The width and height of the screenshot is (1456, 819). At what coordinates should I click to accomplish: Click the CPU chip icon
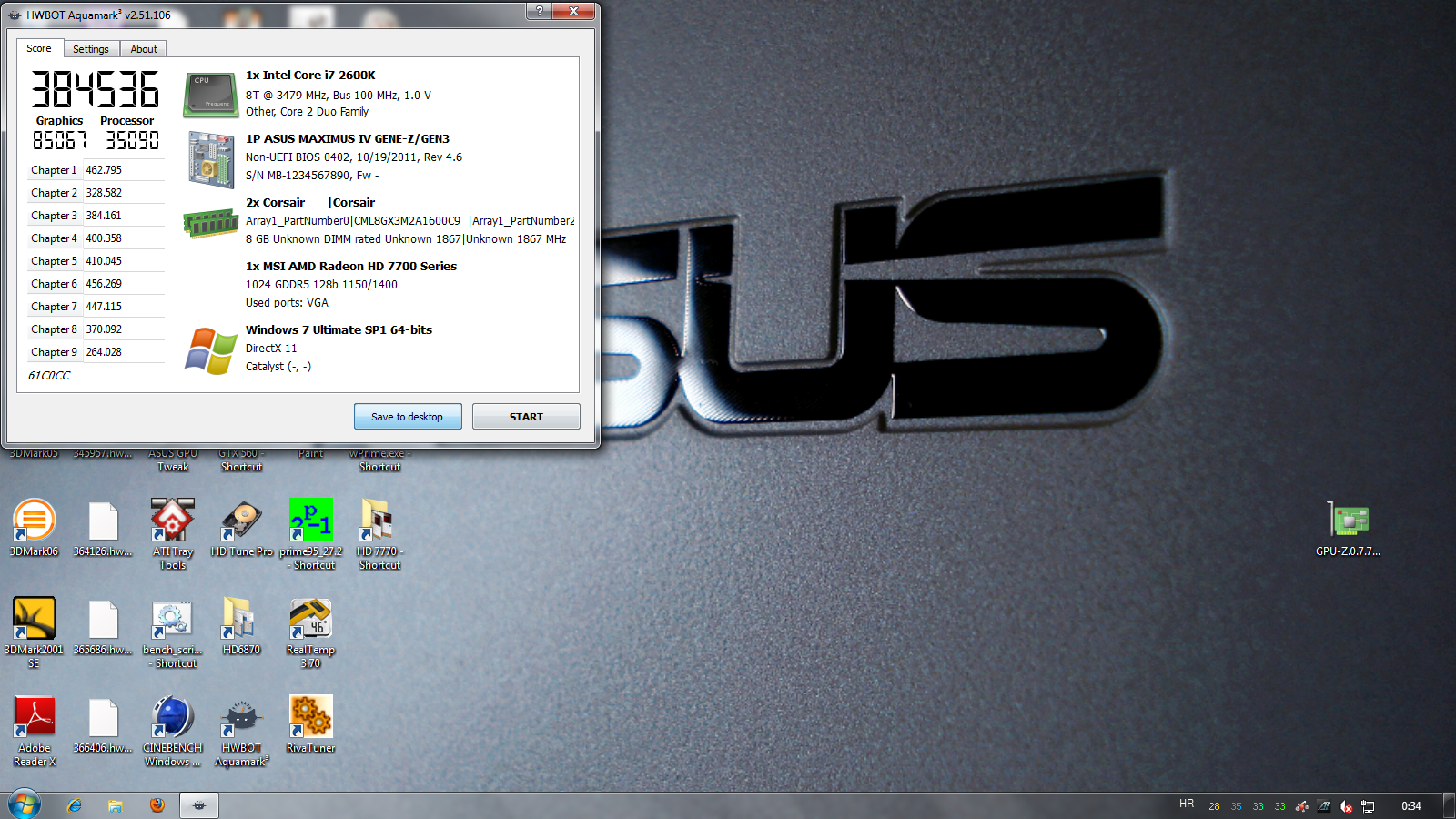[x=211, y=96]
